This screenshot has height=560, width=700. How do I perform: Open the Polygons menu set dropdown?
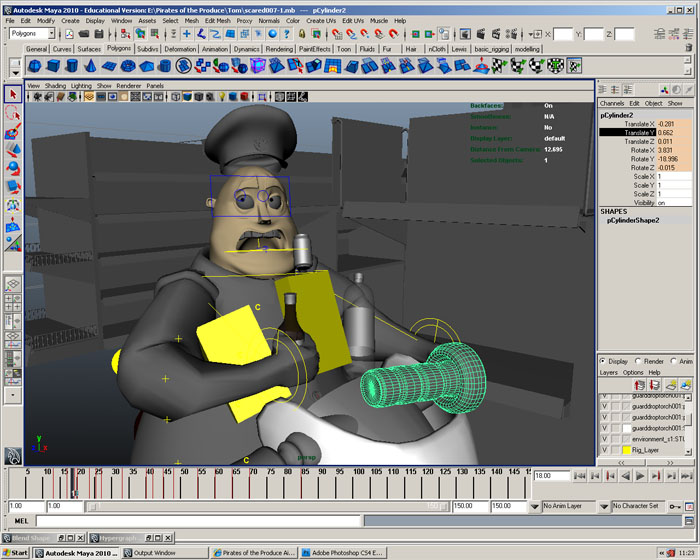point(51,33)
